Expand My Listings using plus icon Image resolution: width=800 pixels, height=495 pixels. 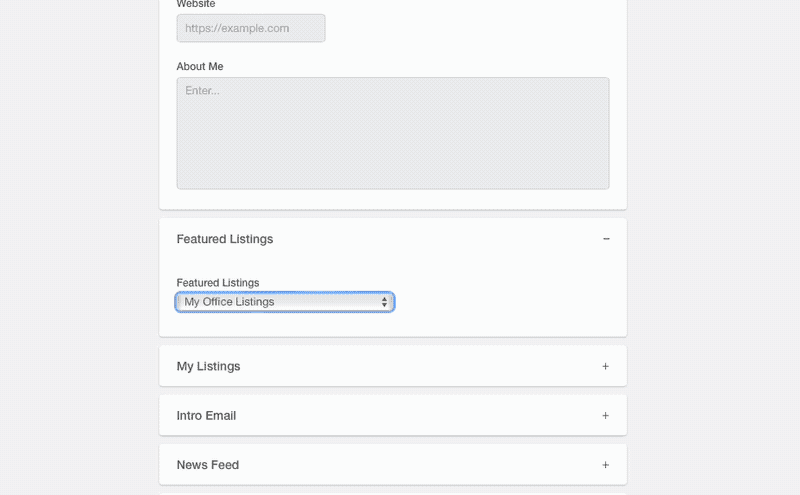(x=605, y=366)
